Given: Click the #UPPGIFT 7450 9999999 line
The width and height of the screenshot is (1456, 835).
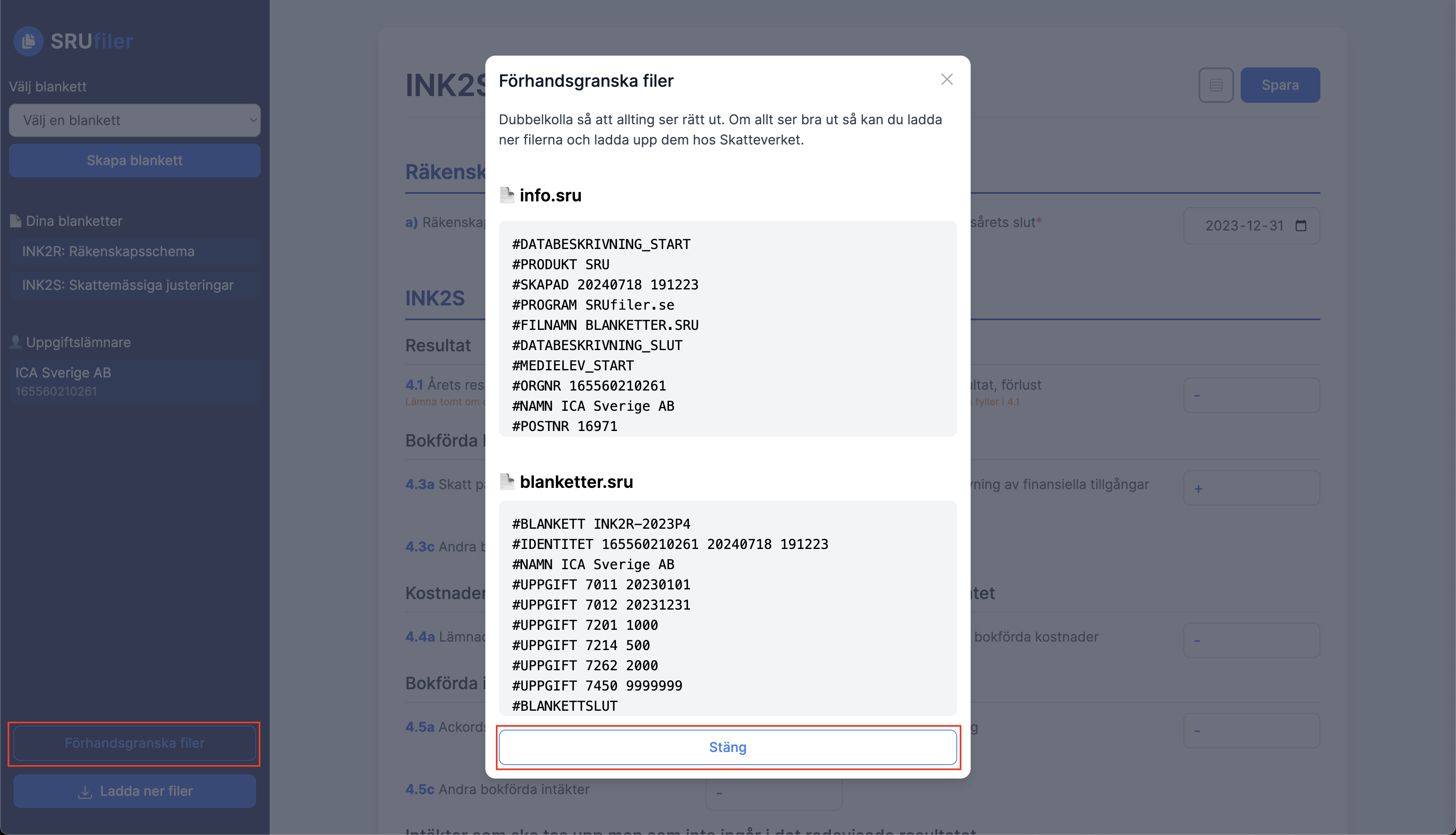Looking at the screenshot, I should click(x=597, y=686).
